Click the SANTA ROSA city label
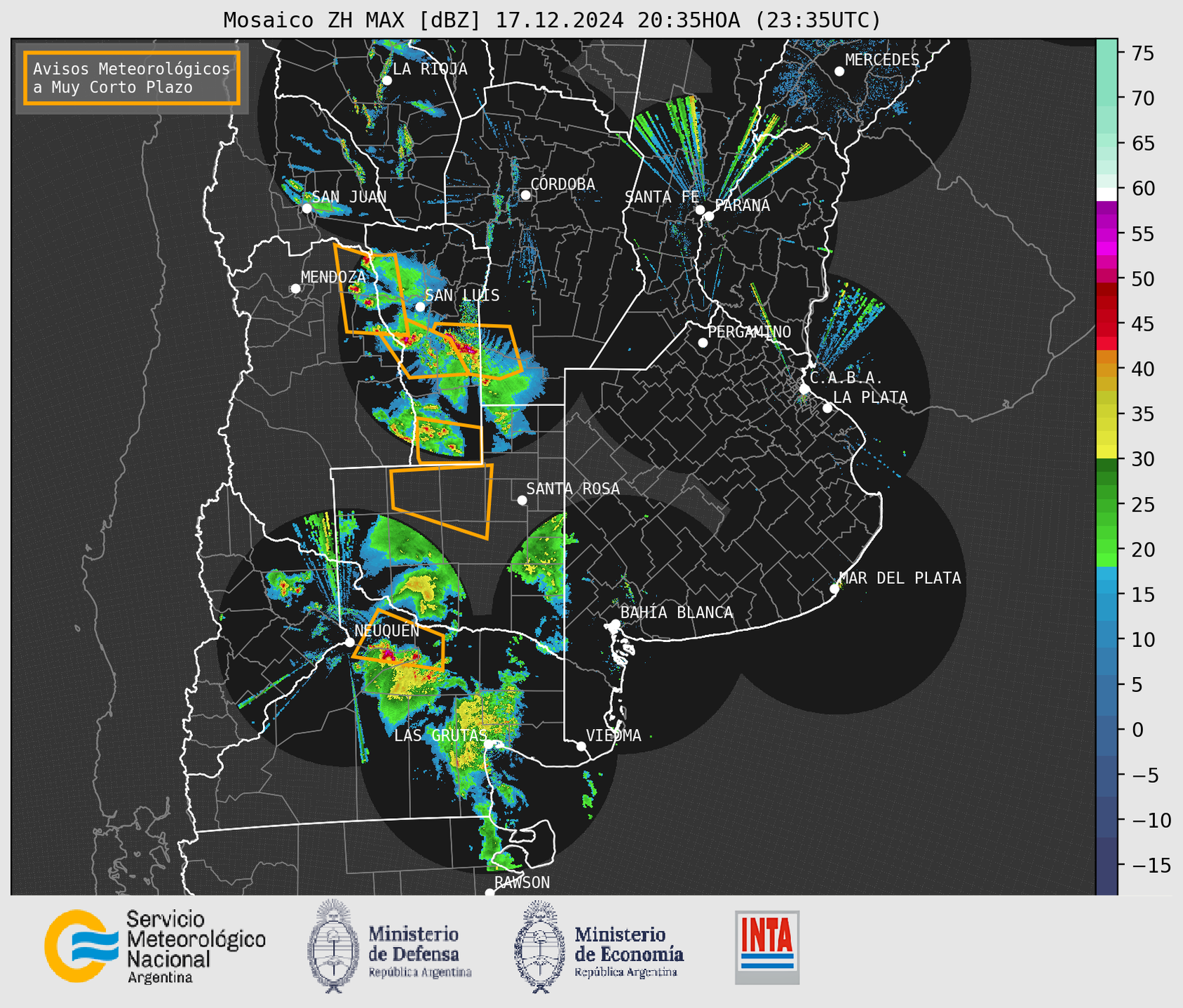The width and height of the screenshot is (1183, 1008). point(573,489)
